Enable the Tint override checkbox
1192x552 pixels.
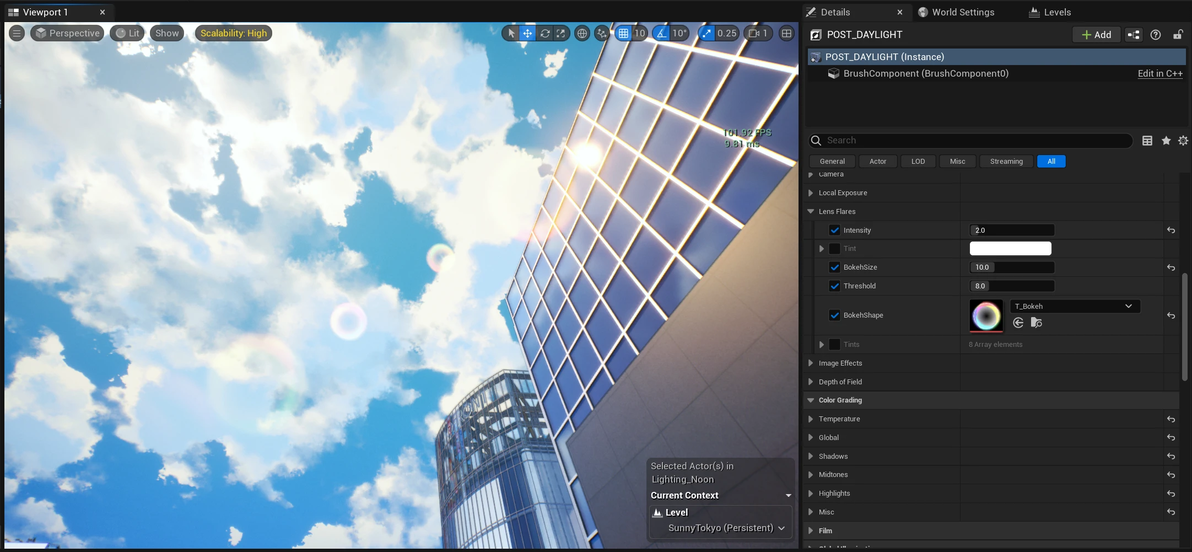pos(835,249)
